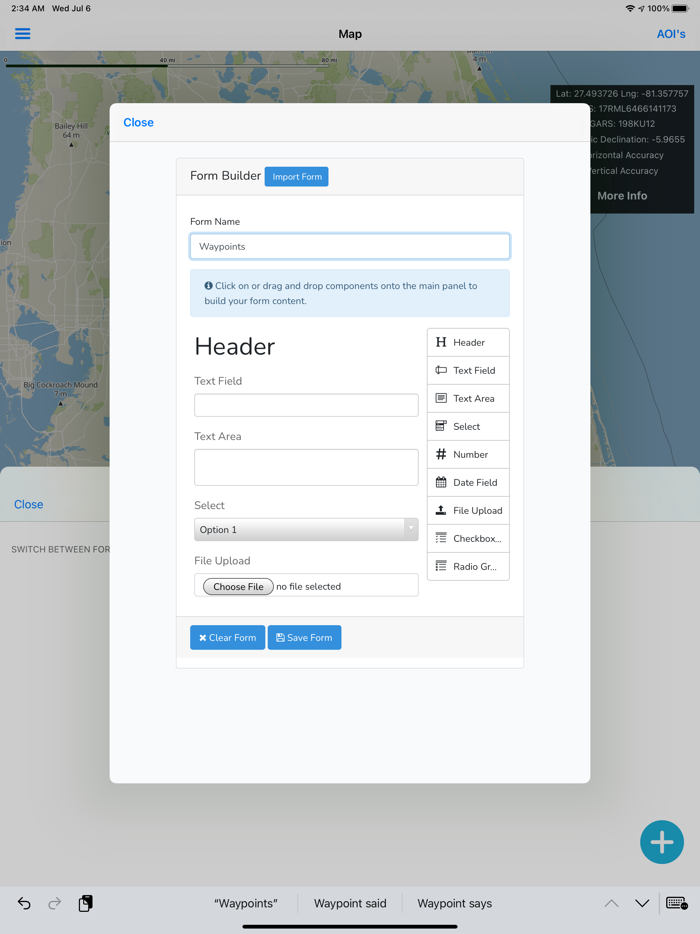Tap the undo arrow in keyboard bar
This screenshot has height=934, width=700.
(x=24, y=904)
